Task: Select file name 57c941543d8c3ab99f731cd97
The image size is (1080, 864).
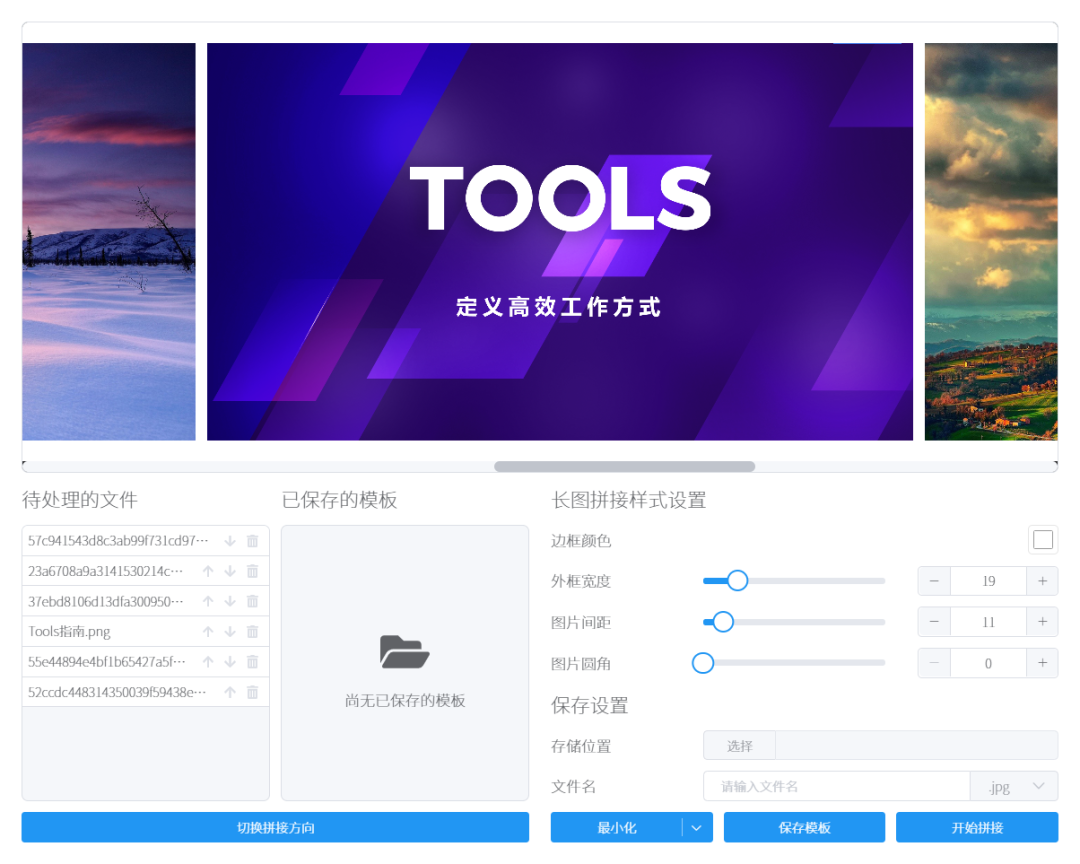Action: [x=118, y=542]
